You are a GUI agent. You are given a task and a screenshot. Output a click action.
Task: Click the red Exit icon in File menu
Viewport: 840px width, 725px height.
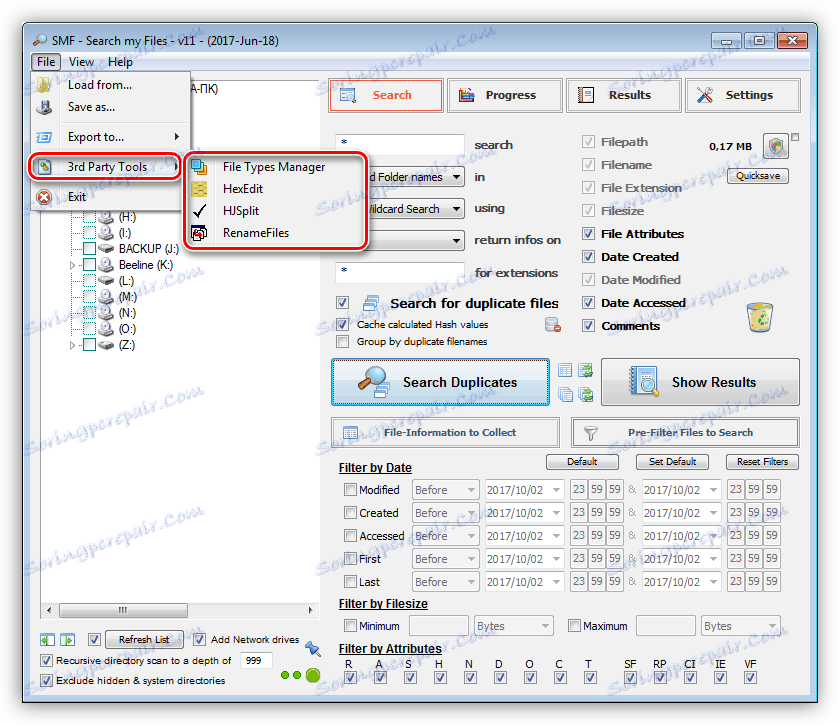(x=44, y=197)
